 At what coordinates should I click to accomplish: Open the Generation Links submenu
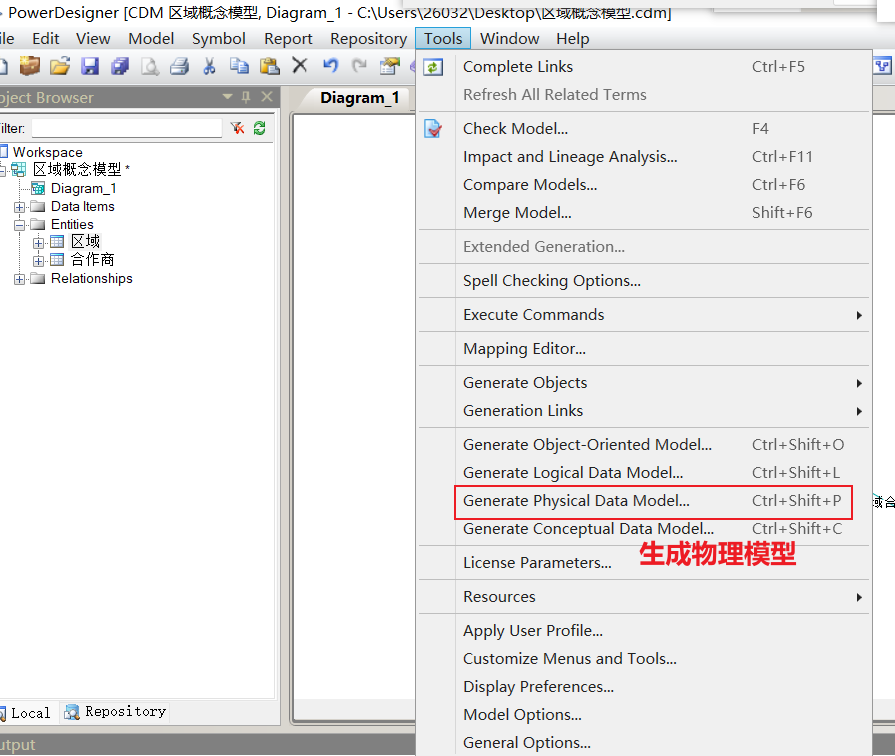(644, 411)
